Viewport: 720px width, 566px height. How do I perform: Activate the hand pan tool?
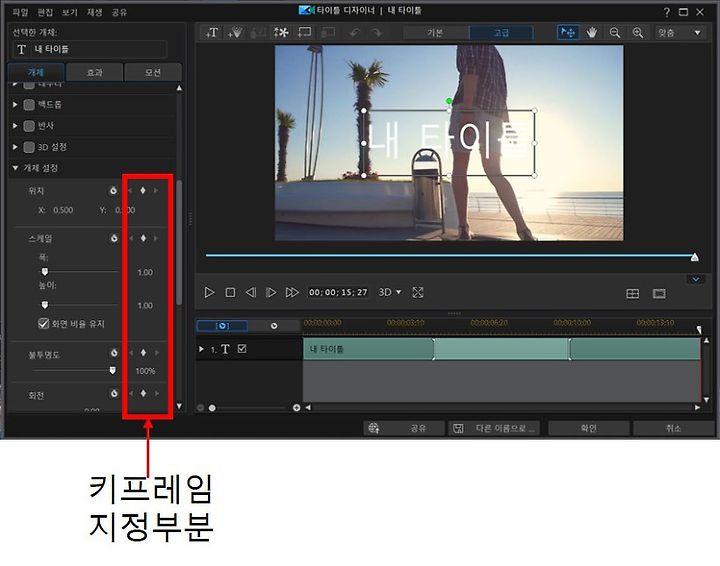click(x=591, y=33)
